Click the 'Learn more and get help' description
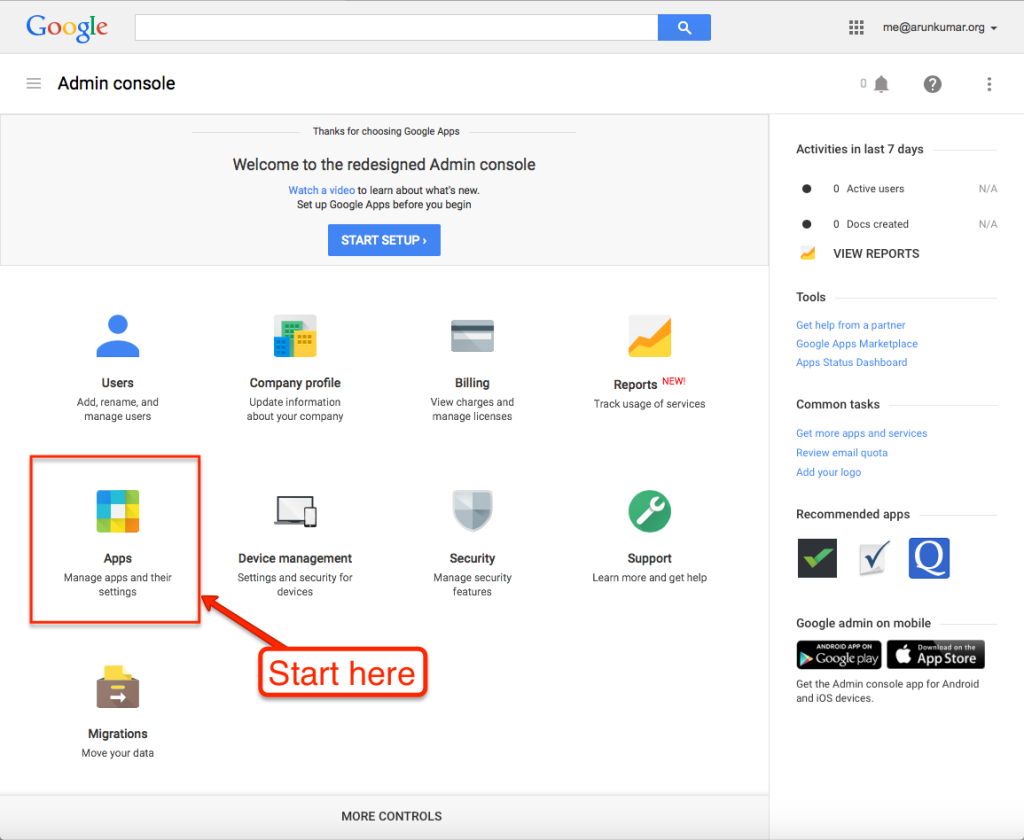This screenshot has height=840, width=1024. pyautogui.click(x=650, y=577)
